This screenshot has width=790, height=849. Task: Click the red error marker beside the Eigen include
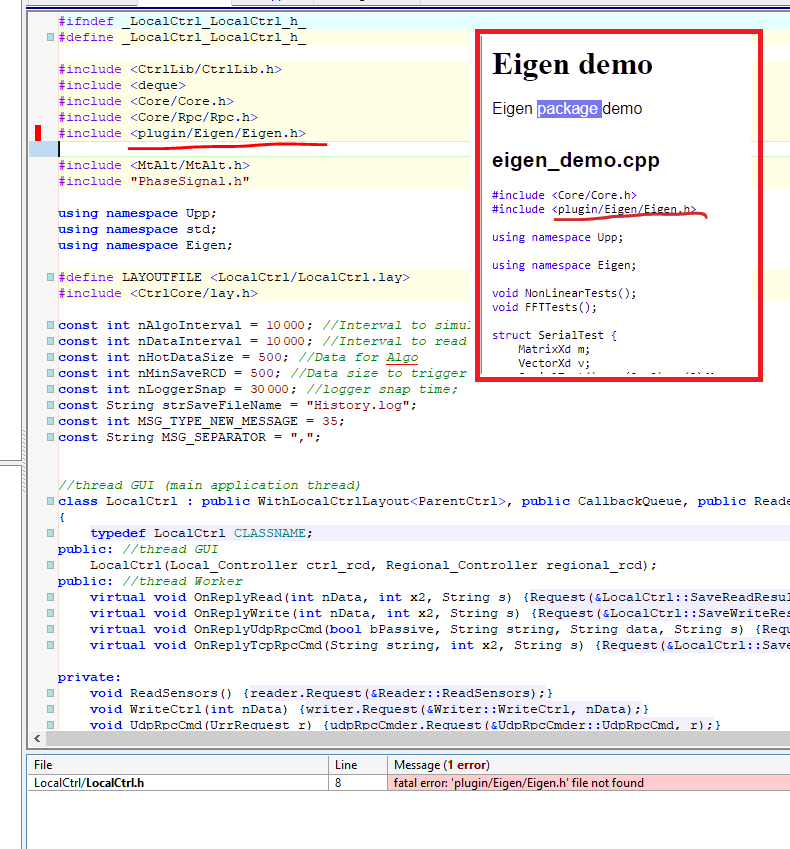click(x=38, y=133)
